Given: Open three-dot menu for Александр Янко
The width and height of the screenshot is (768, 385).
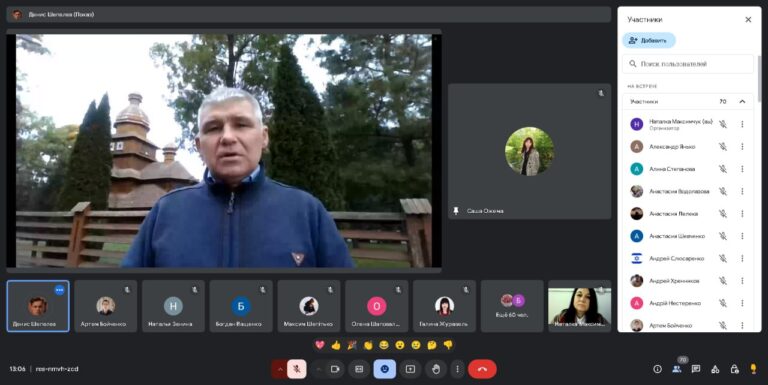Looking at the screenshot, I should [x=743, y=146].
